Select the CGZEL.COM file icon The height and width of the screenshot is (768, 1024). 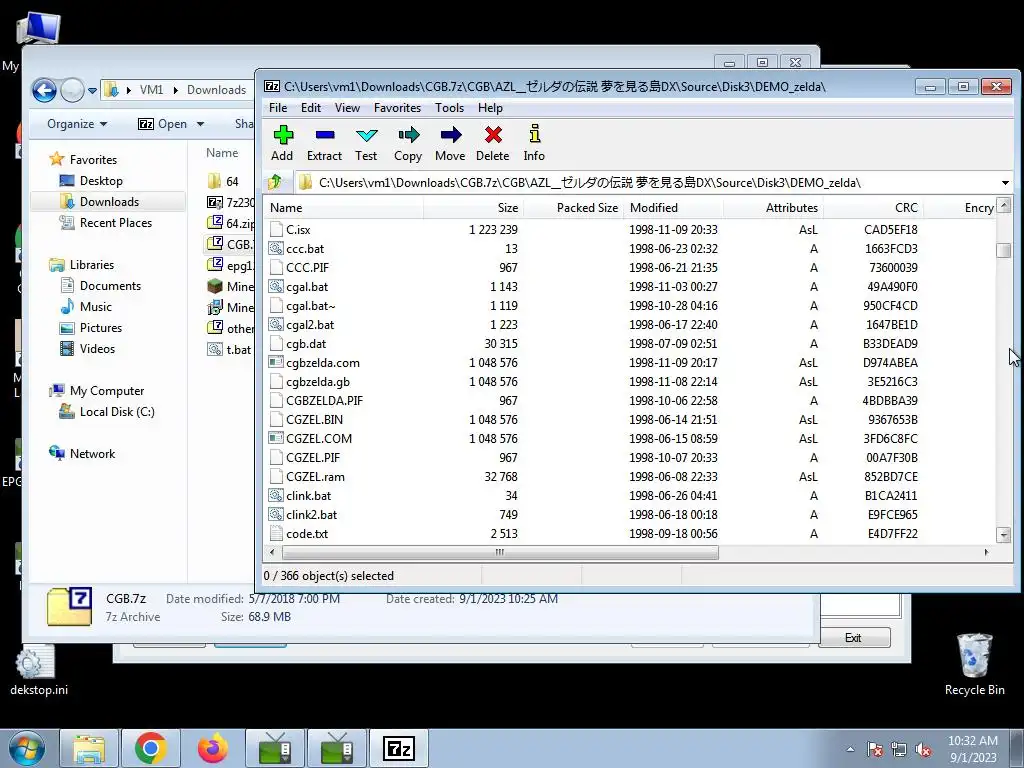[x=276, y=438]
